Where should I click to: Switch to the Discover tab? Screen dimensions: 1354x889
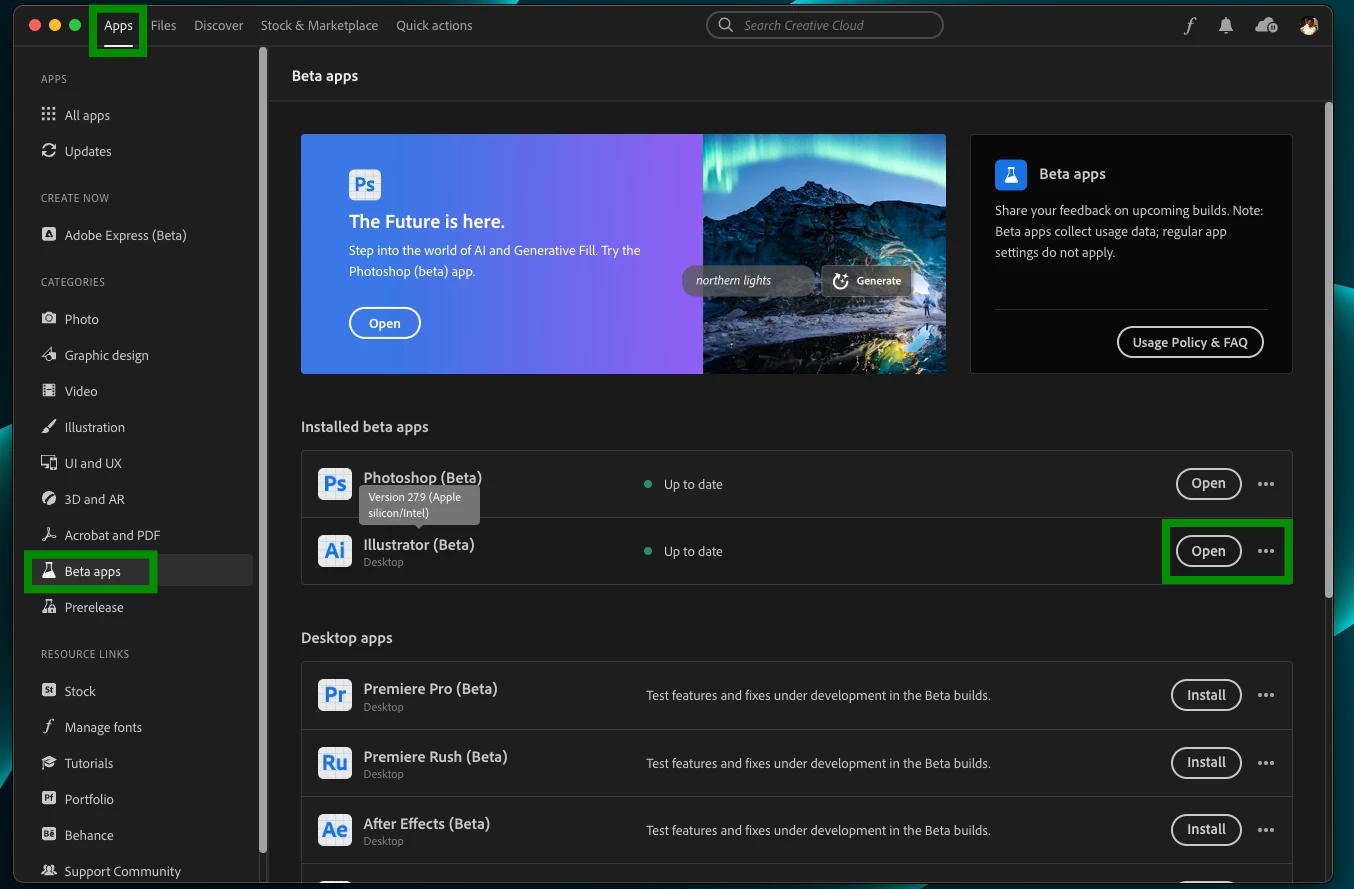[219, 26]
